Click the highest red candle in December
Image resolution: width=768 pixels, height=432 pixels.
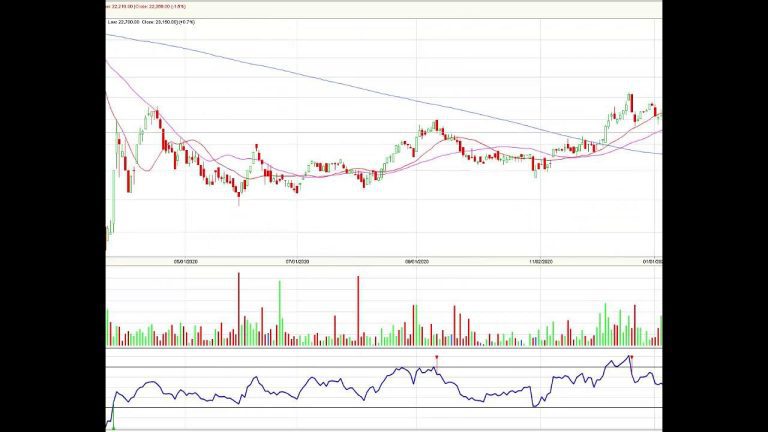[632, 103]
